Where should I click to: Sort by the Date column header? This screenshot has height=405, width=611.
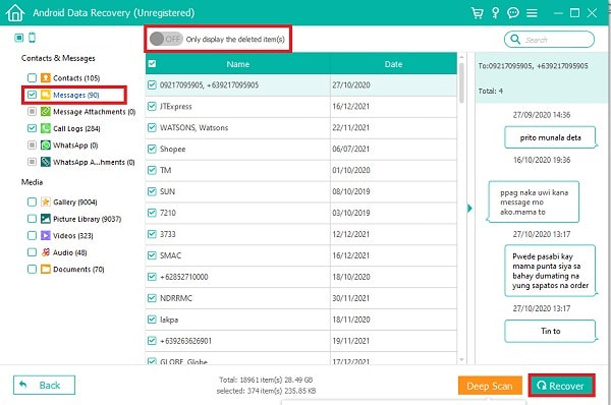[x=393, y=64]
